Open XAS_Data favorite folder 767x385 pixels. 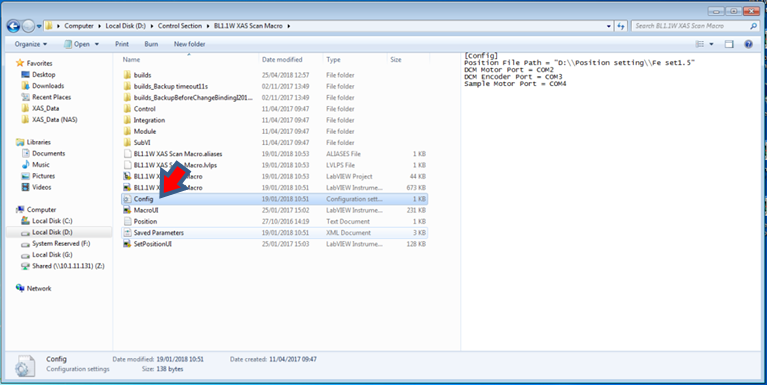(45, 108)
